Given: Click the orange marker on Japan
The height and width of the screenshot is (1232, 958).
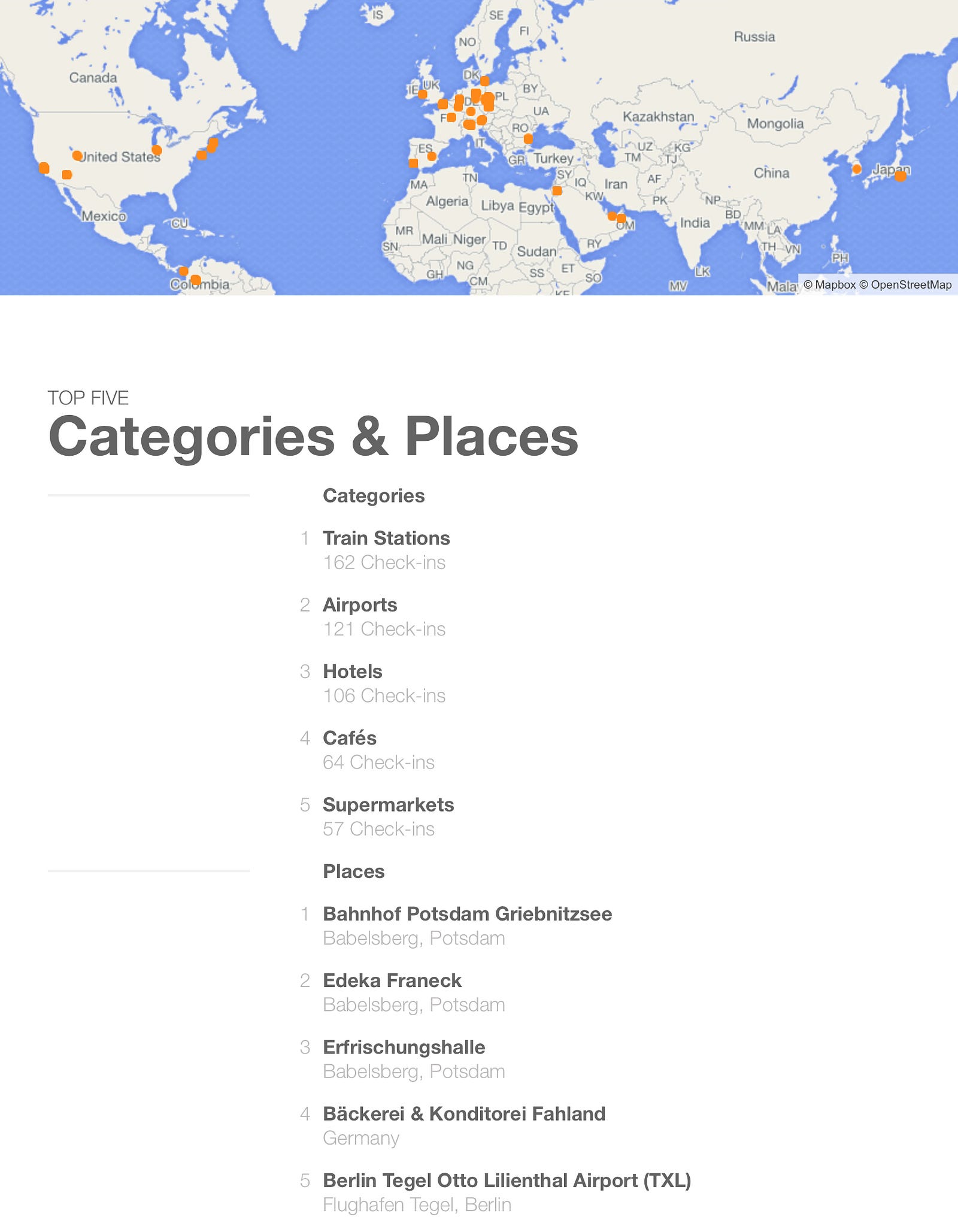Looking at the screenshot, I should coord(901,175).
